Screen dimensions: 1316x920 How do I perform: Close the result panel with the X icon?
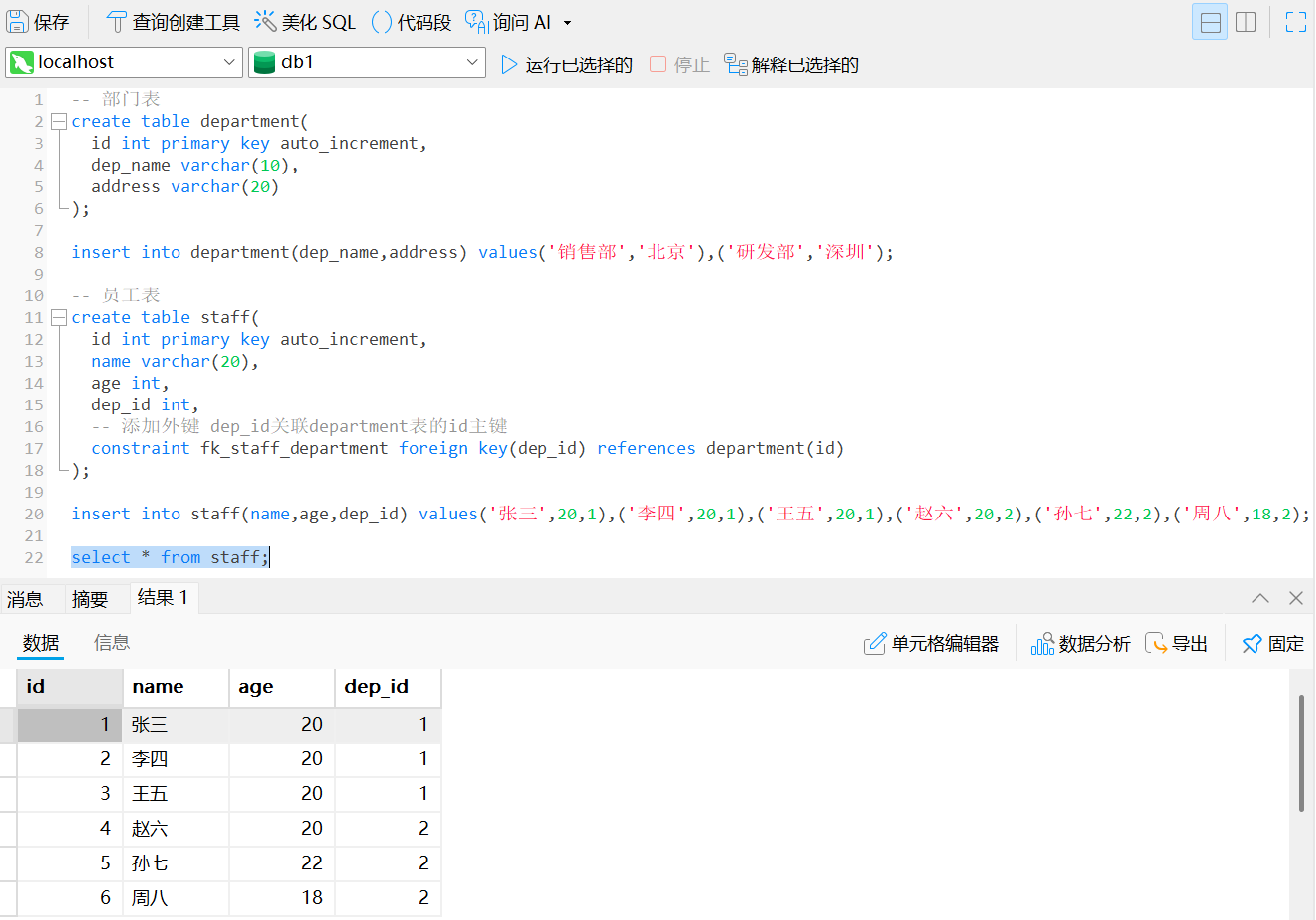tap(1296, 598)
